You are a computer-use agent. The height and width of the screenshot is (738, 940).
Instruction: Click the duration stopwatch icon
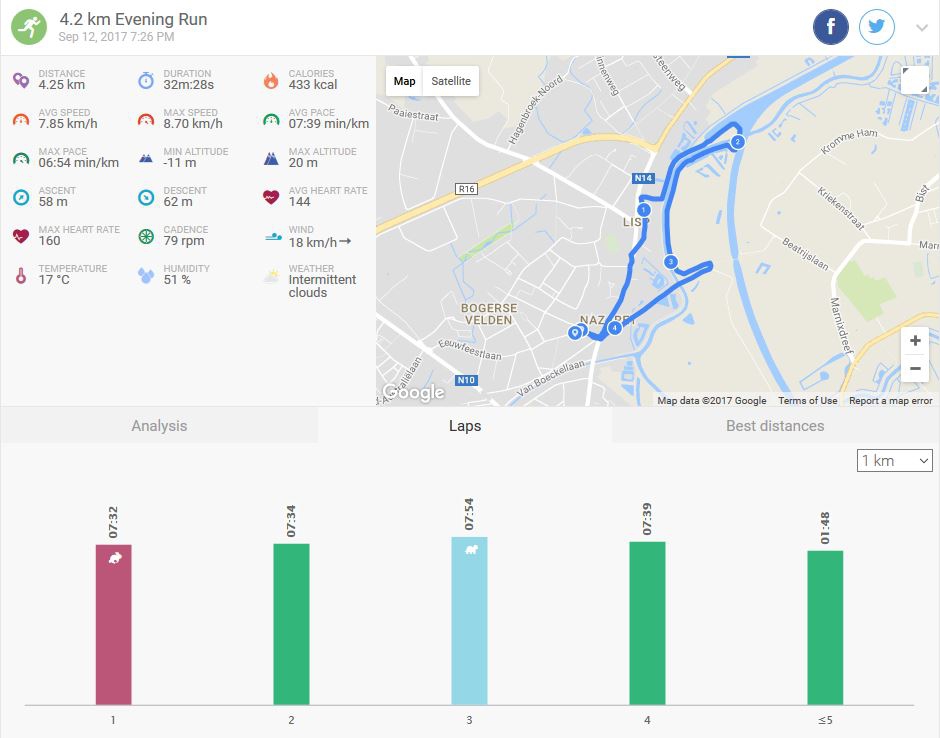146,80
